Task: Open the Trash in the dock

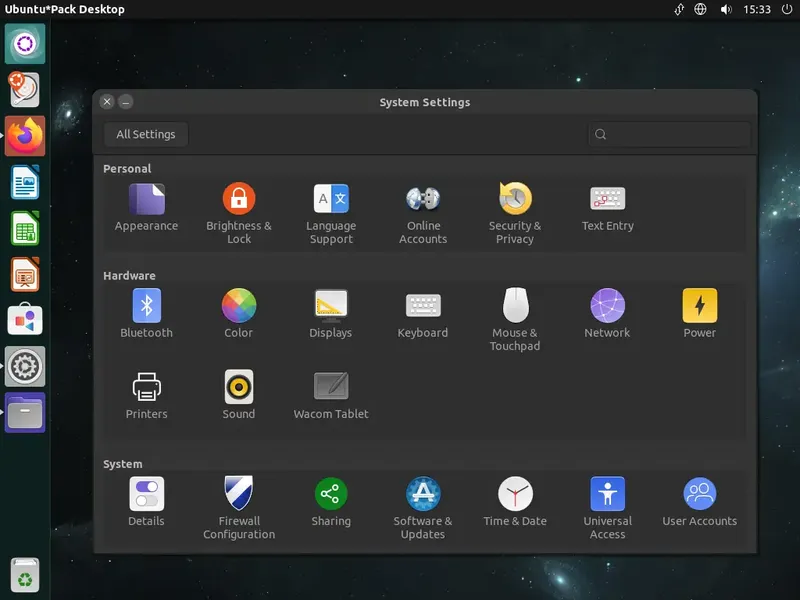Action: pos(25,575)
